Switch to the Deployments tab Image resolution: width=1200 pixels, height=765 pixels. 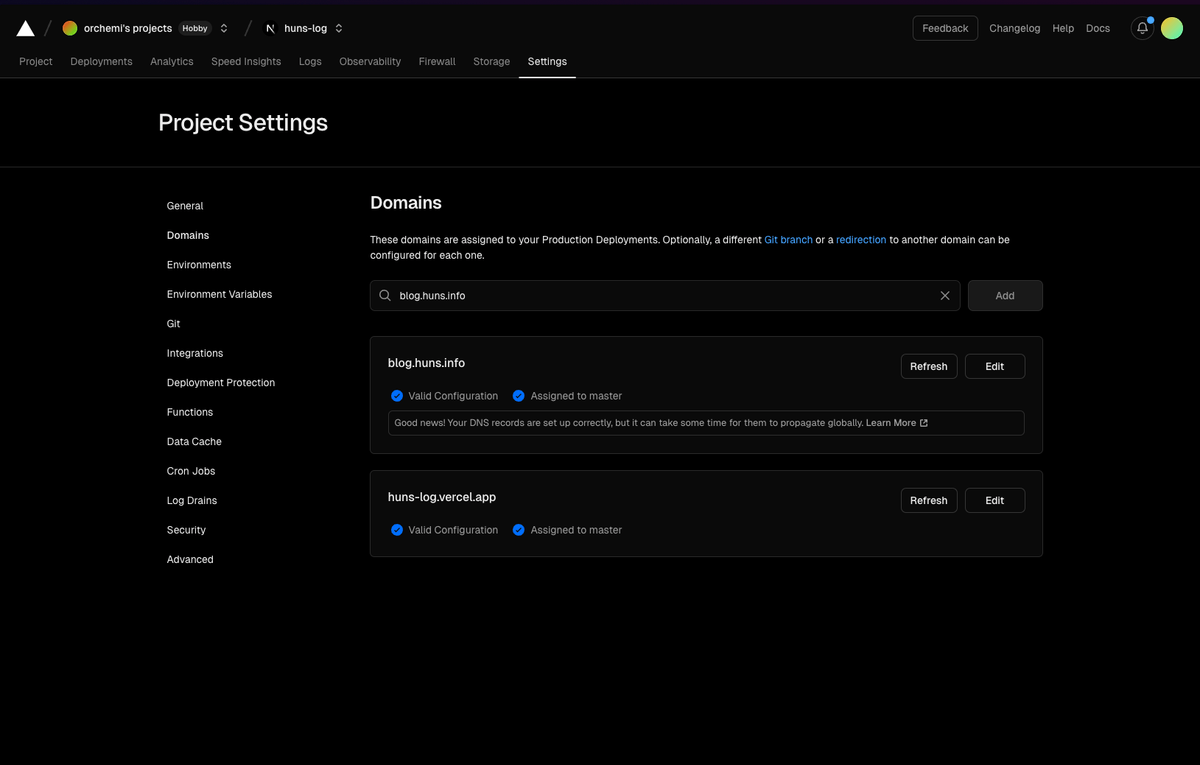click(101, 61)
